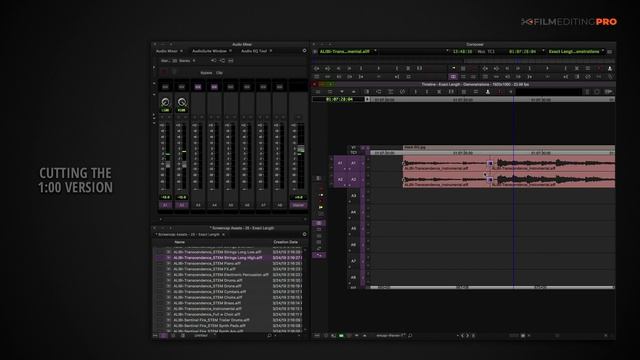640x360 pixels.
Task: Toggle the A2 record track selector in timeline
Action: pyautogui.click(x=354, y=179)
